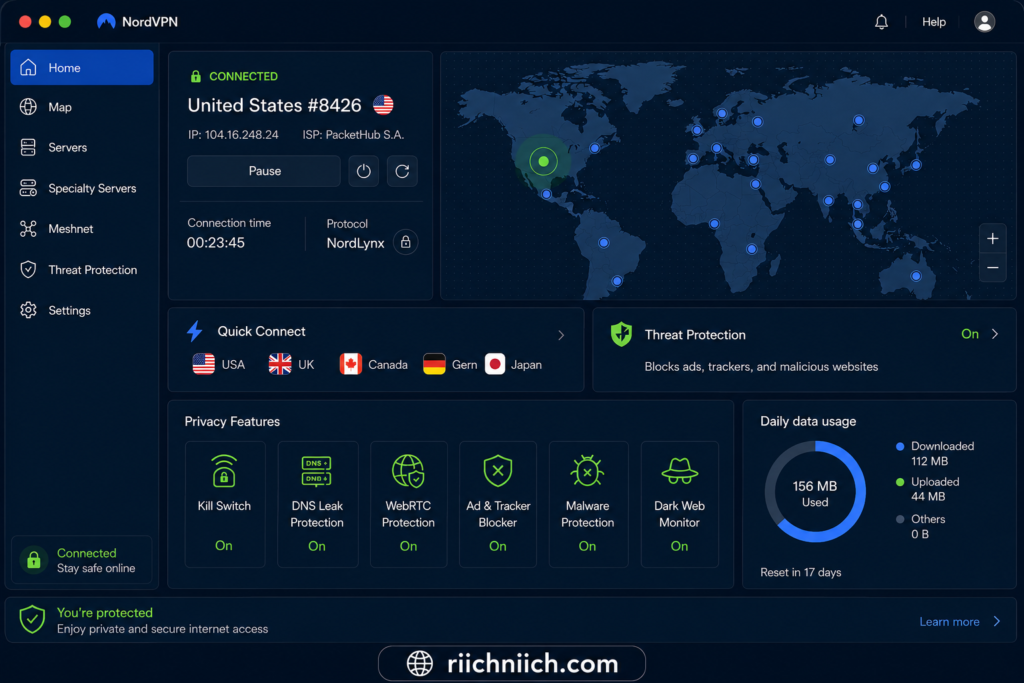Screen dimensions: 1024x683
Task: Go to the Home section
Action: point(82,67)
